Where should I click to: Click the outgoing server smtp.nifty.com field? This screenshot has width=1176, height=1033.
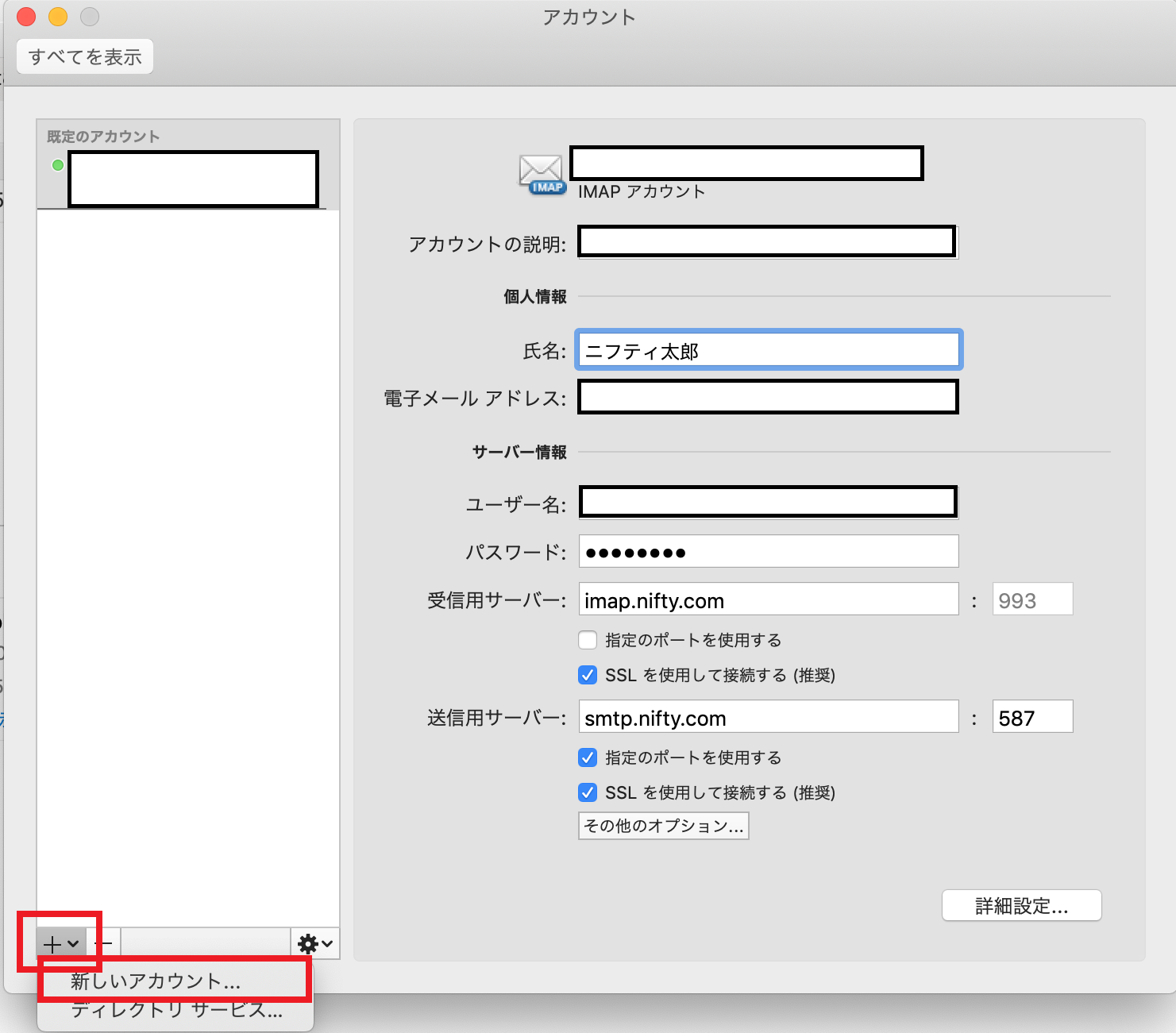point(768,718)
